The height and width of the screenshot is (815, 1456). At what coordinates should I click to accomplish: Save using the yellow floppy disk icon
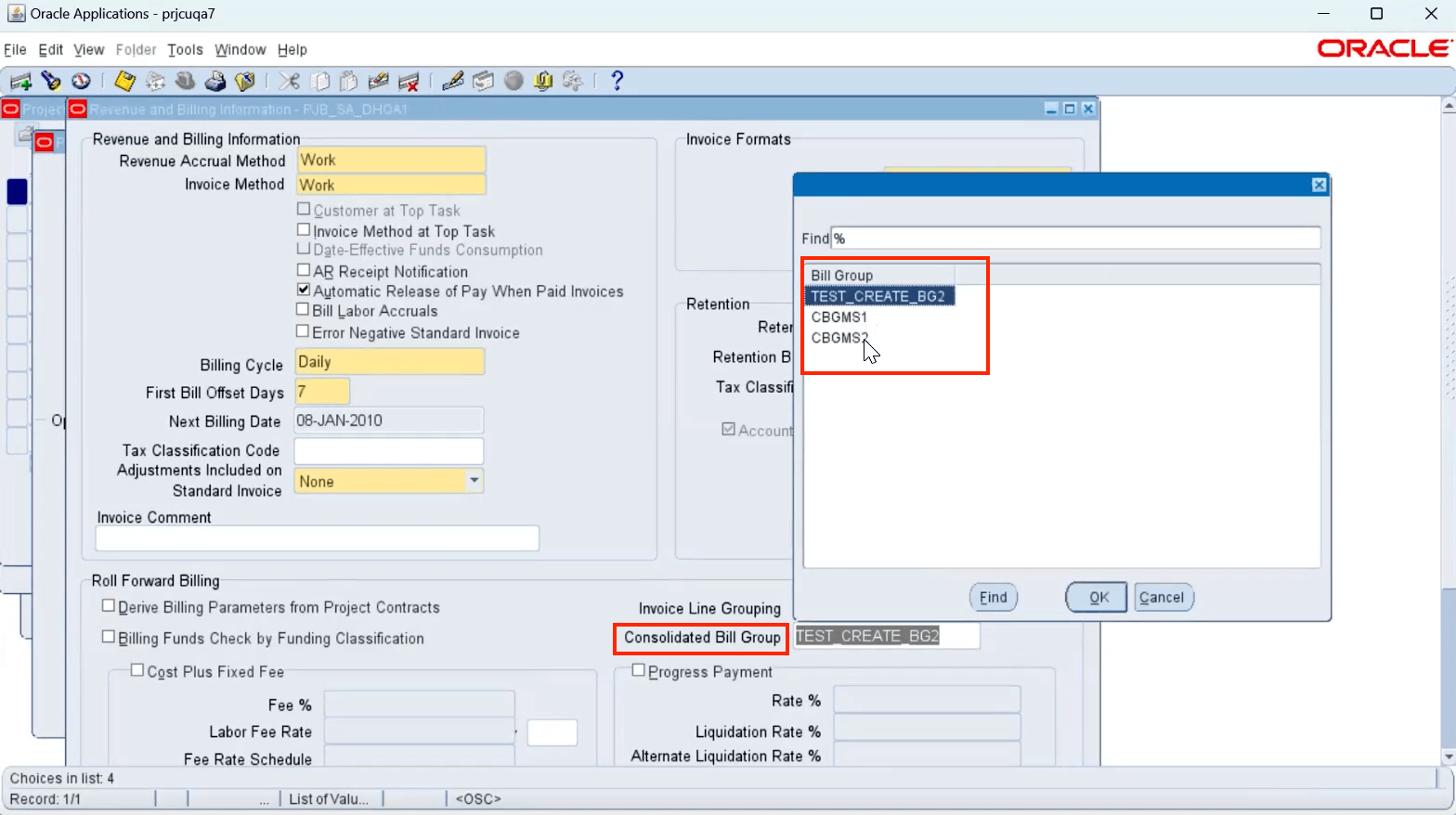point(125,82)
